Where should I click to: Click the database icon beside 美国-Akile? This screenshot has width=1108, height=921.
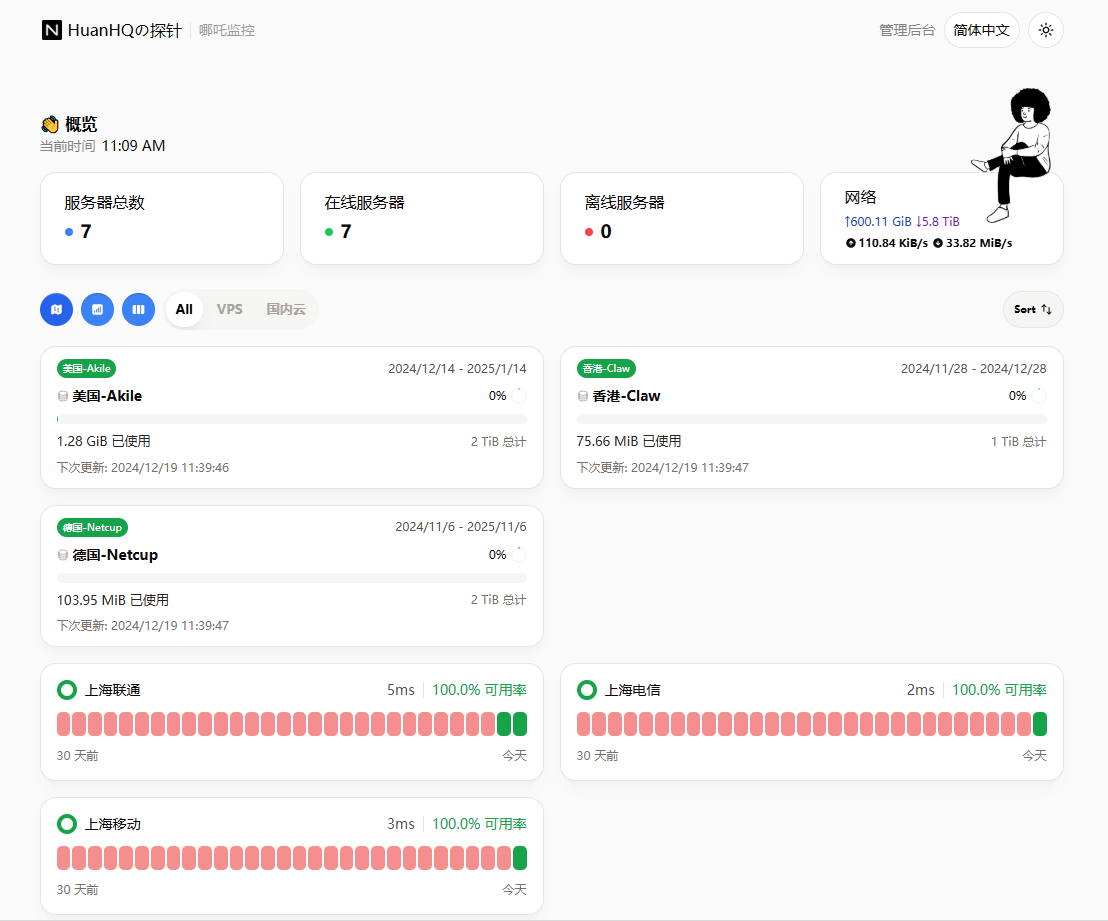tap(63, 396)
